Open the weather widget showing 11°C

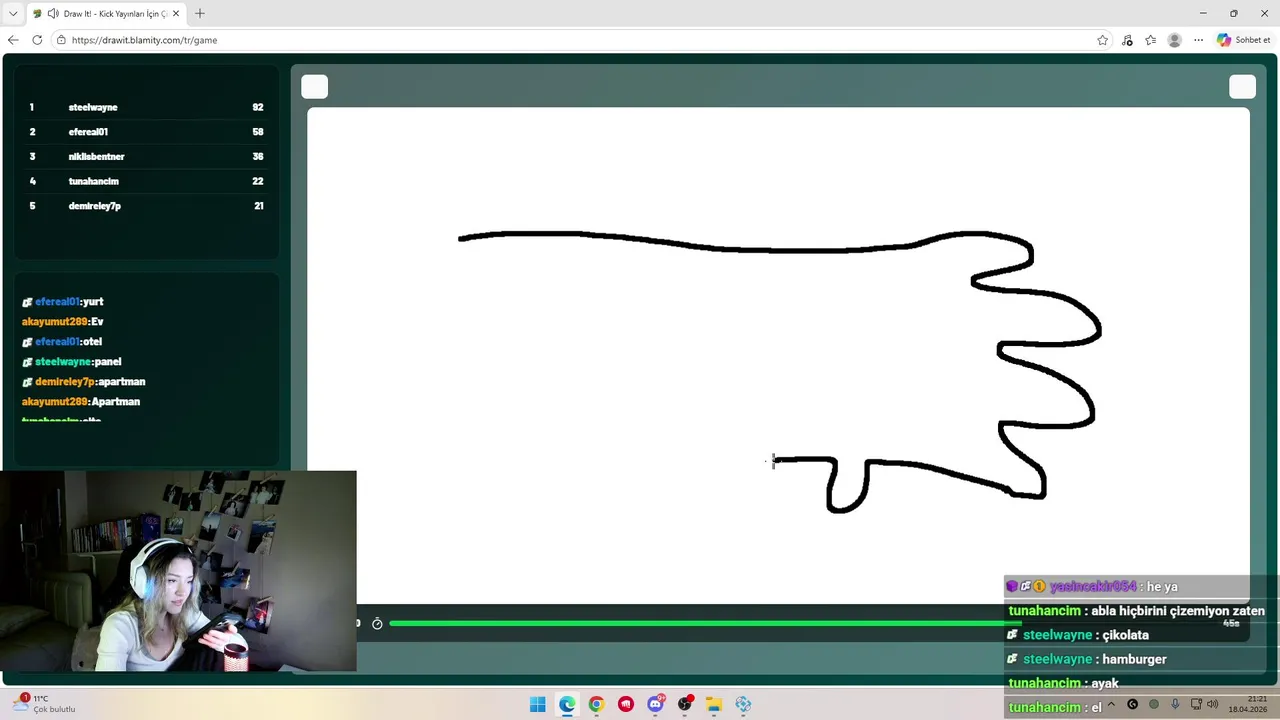click(x=43, y=704)
